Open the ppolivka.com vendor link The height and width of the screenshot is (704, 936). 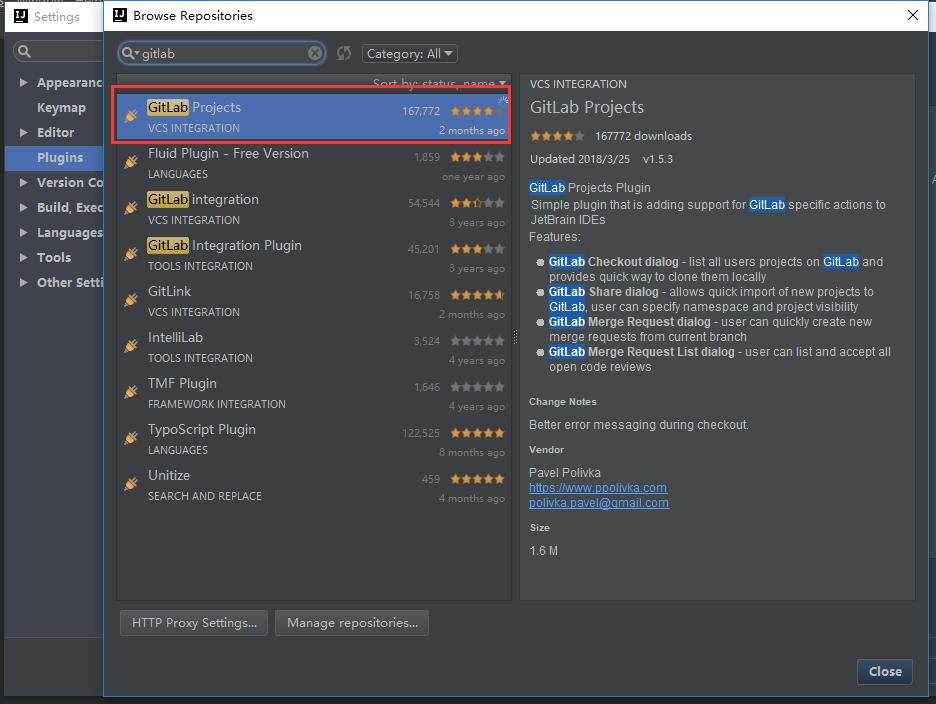(598, 488)
